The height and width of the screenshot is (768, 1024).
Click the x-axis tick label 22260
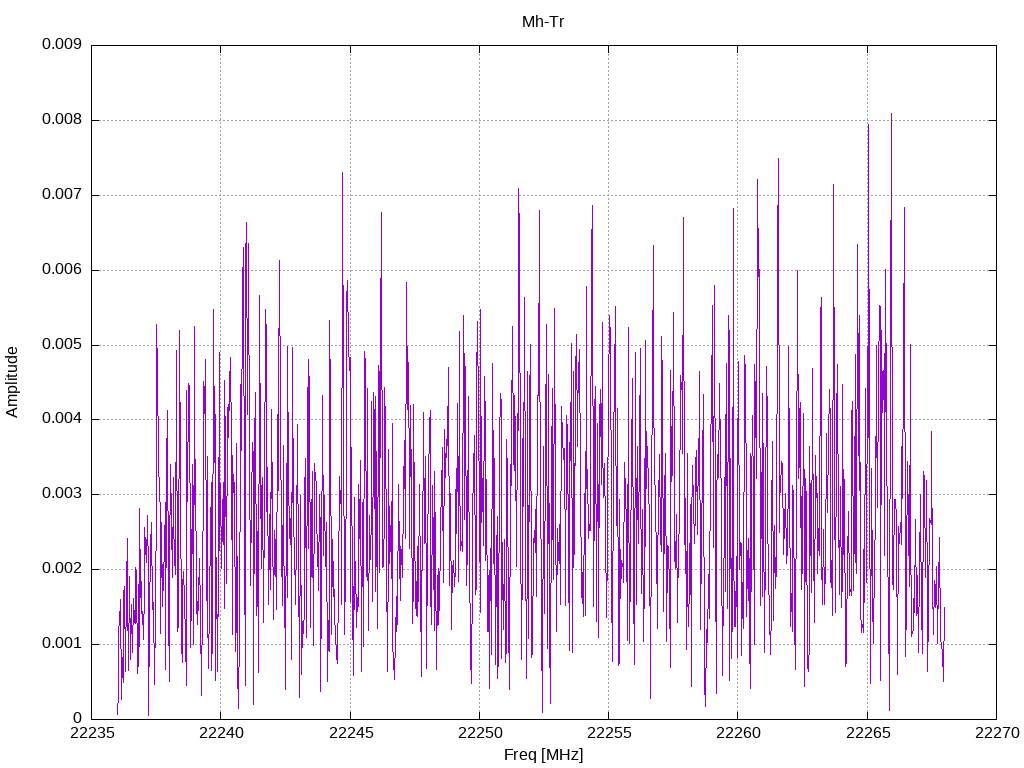tap(738, 733)
